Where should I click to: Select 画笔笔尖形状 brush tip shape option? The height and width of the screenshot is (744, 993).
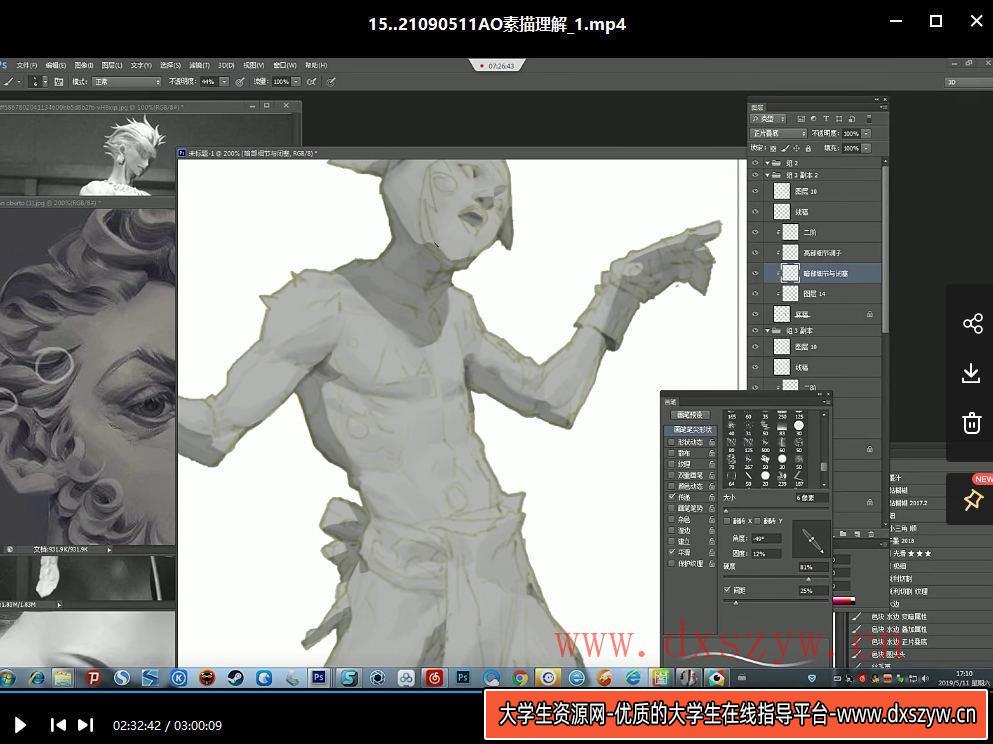pyautogui.click(x=692, y=429)
